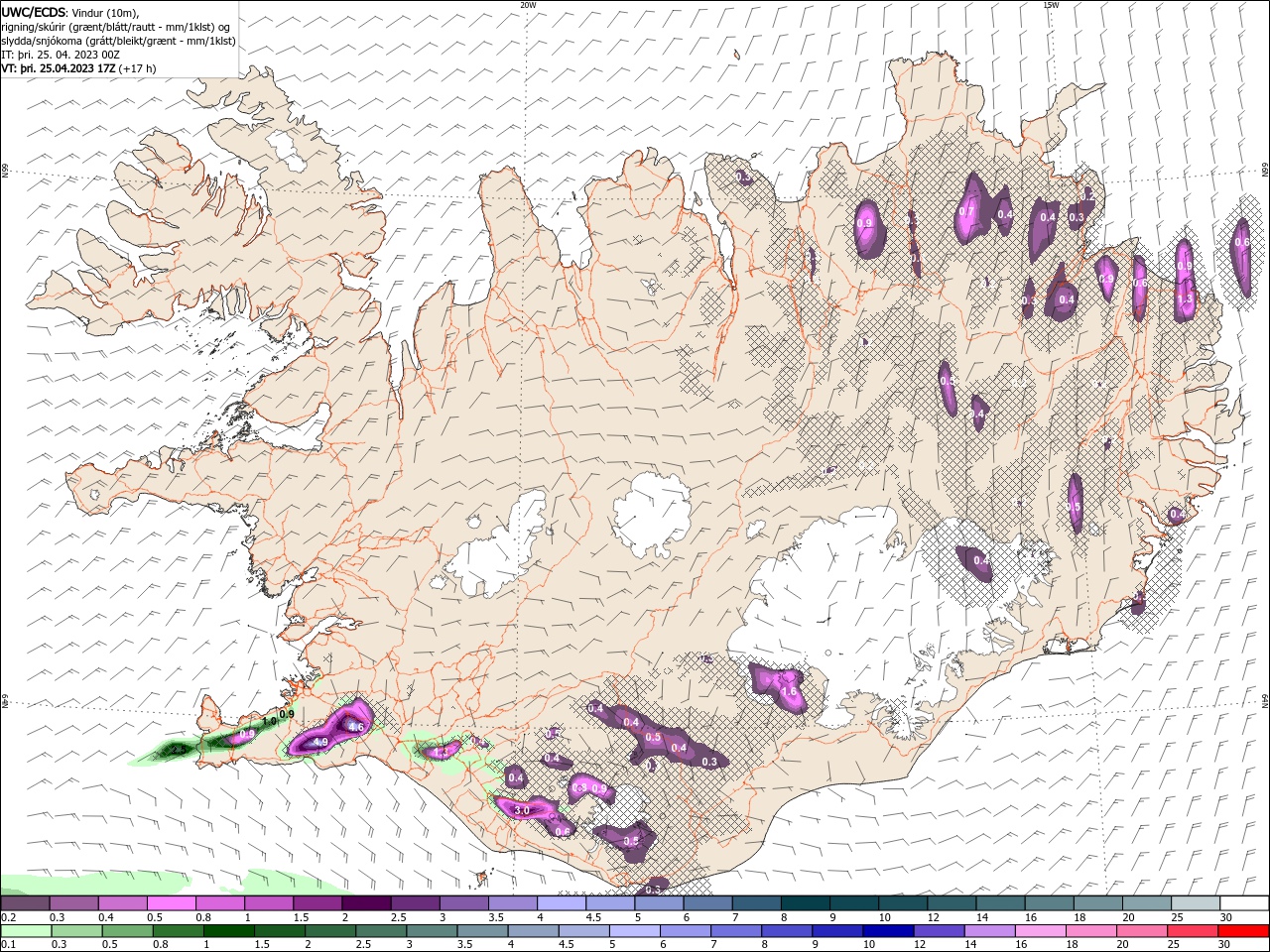Pick the slate blue snow swatch for 7–8
1270x952 pixels.
[757, 903]
